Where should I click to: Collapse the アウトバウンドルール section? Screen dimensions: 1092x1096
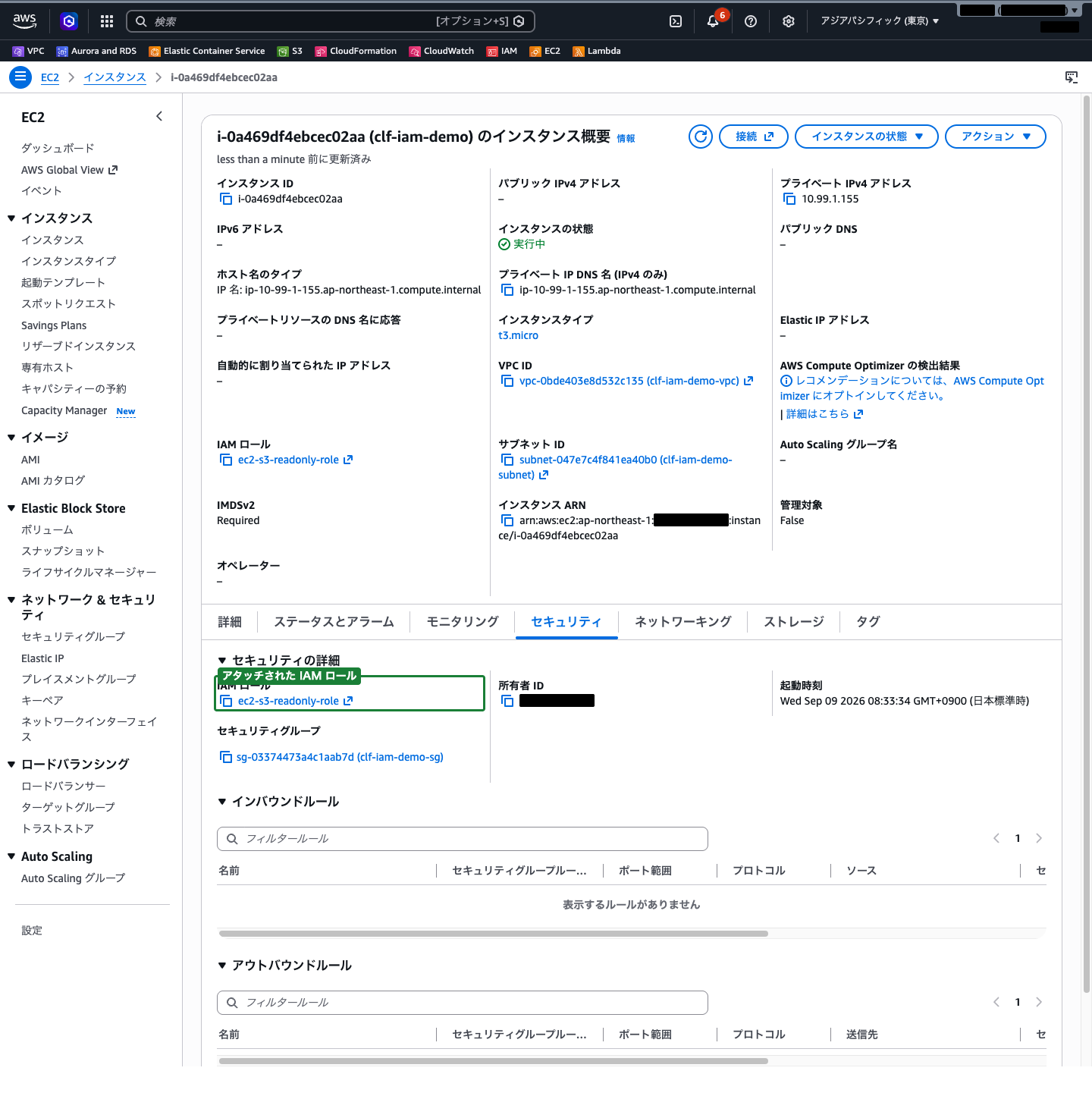[222, 966]
